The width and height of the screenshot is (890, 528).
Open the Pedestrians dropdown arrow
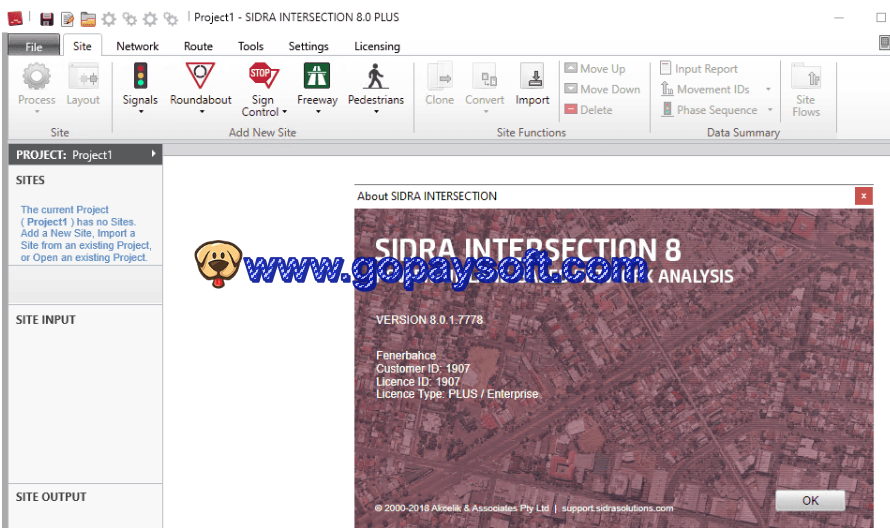(376, 112)
